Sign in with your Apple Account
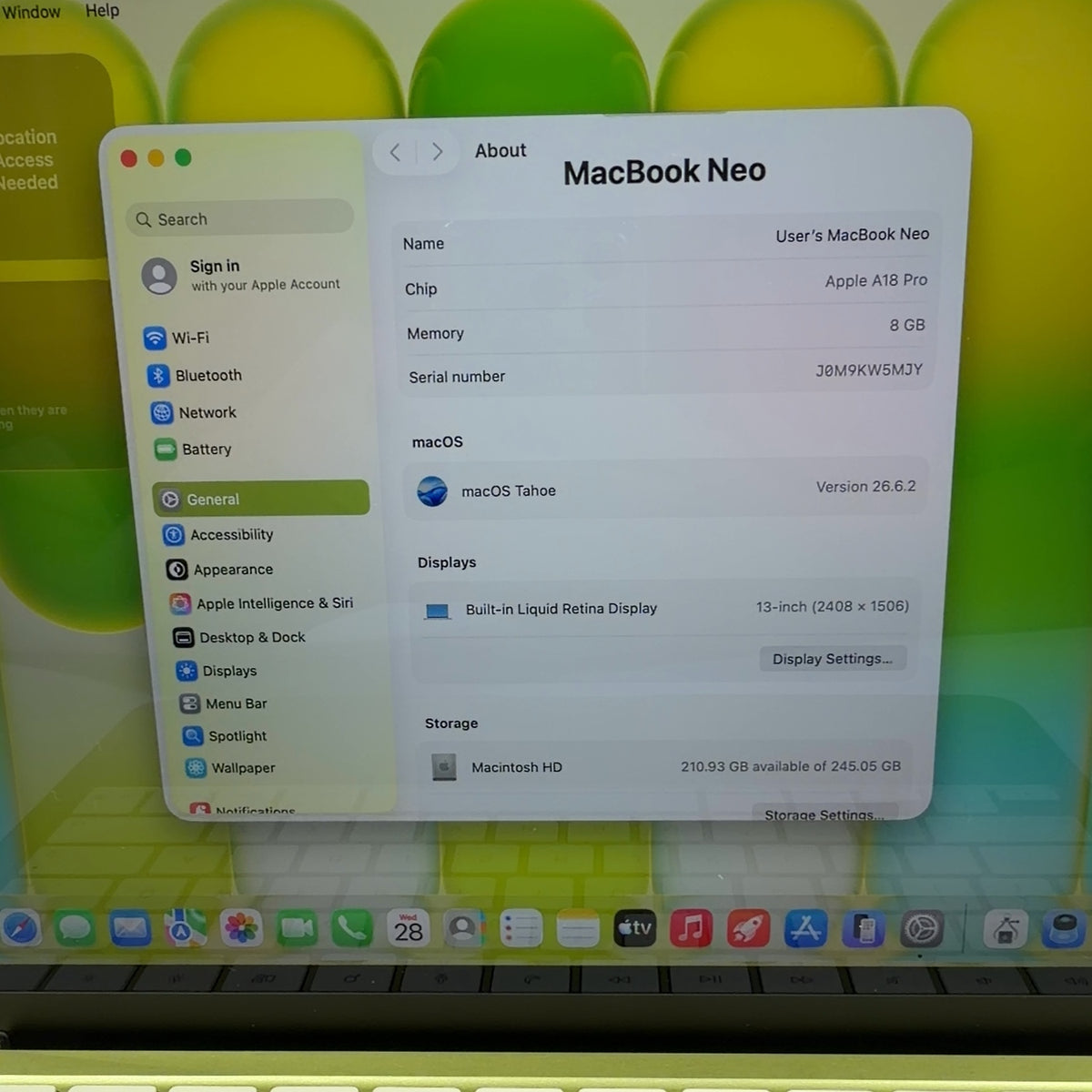 pos(241,275)
